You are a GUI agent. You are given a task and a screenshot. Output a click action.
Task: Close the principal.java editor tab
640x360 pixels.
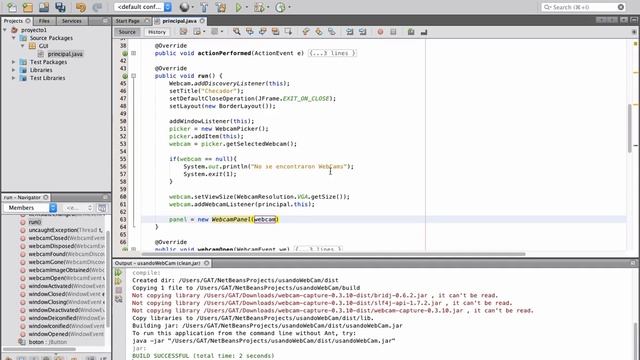pos(202,21)
